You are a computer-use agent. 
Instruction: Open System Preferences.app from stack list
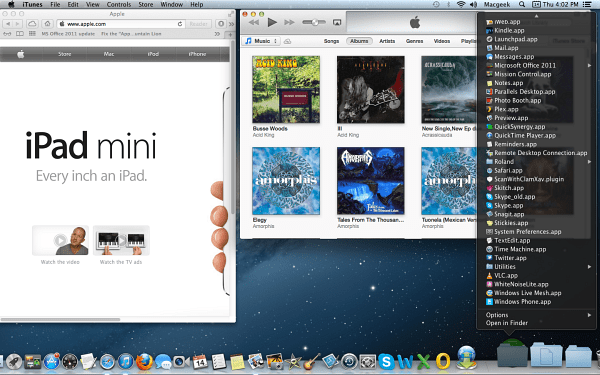(527, 232)
